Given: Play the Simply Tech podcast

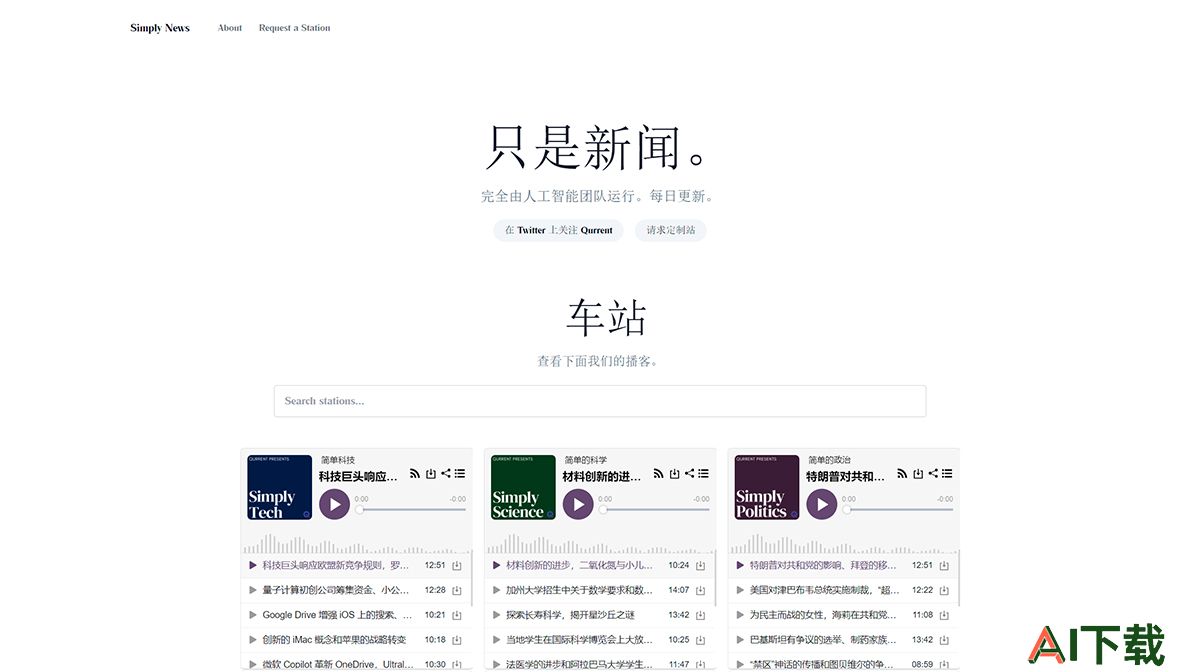Looking at the screenshot, I should [334, 504].
